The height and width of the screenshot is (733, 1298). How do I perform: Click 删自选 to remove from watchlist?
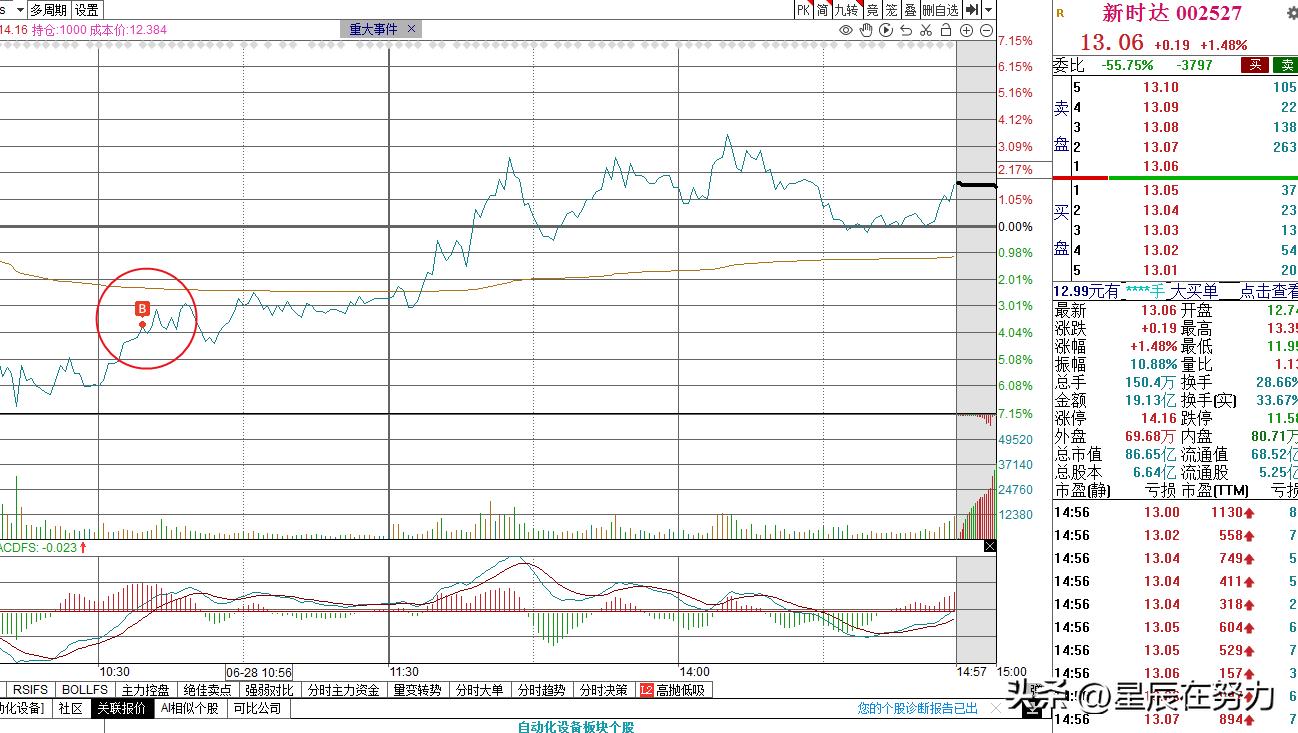940,10
